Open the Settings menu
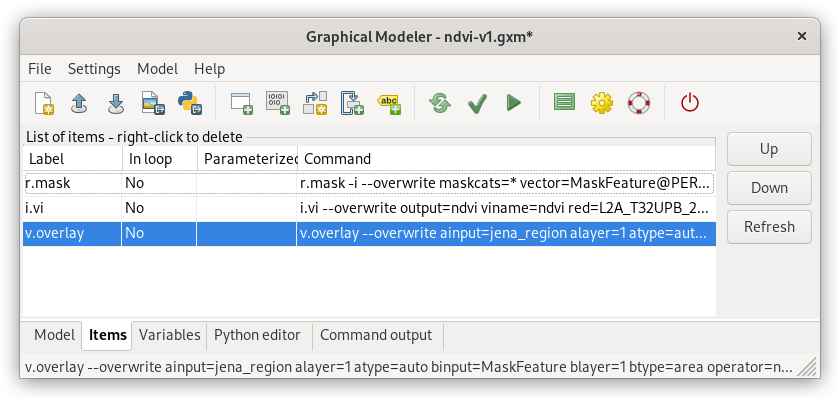 pos(94,69)
